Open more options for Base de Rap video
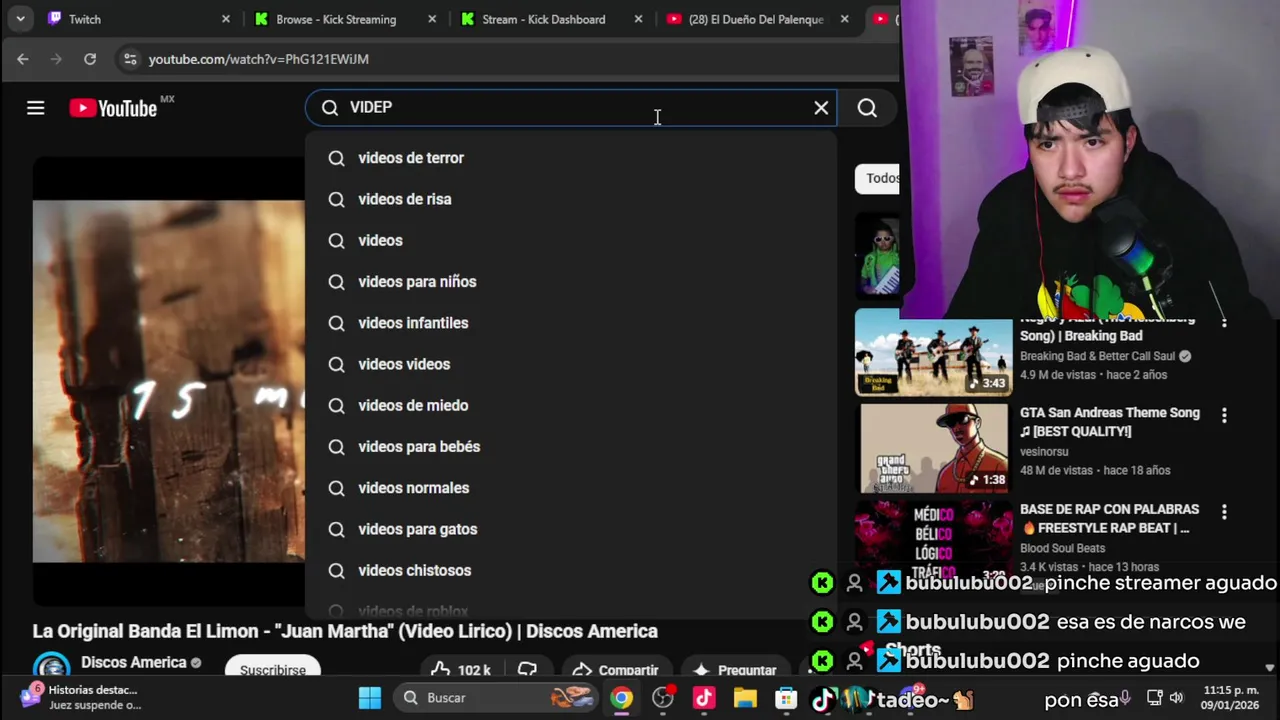1280x720 pixels. 1224,512
